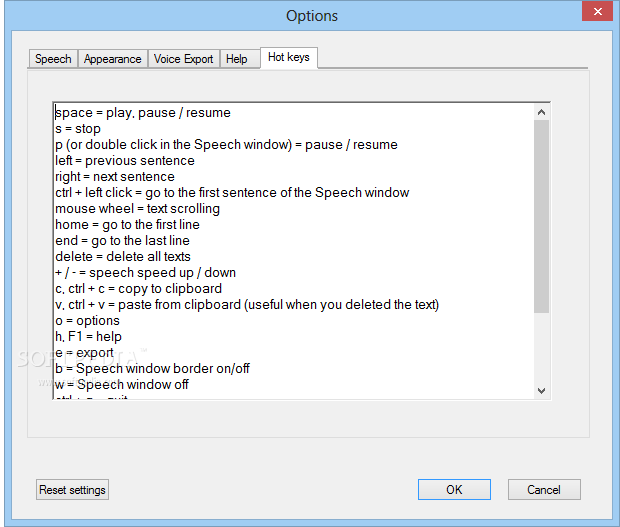The image size is (620, 527).
Task: Click the Options title bar
Action: 311,15
